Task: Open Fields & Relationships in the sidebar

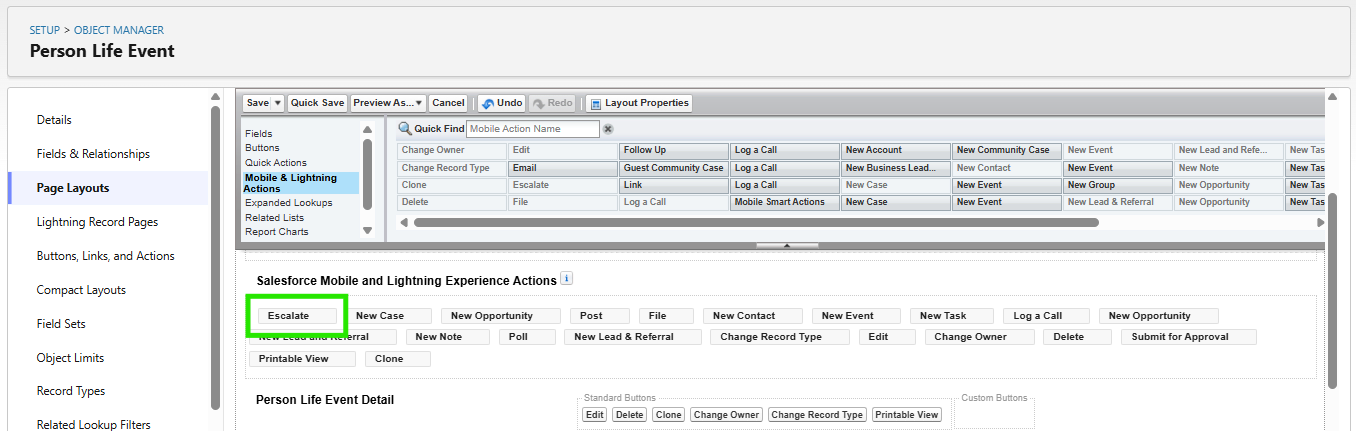Action: (93, 154)
